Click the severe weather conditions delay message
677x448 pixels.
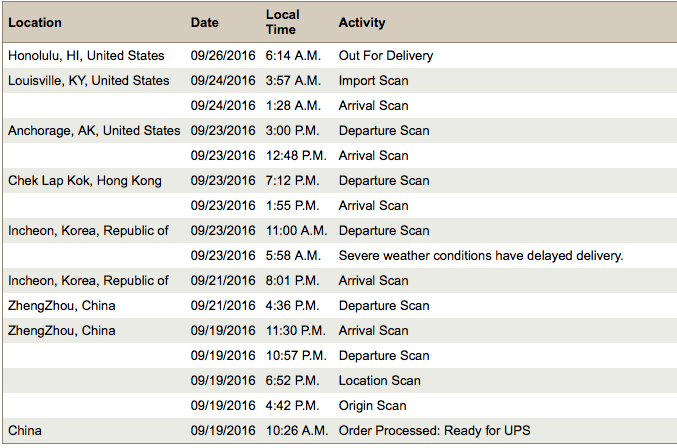click(481, 256)
